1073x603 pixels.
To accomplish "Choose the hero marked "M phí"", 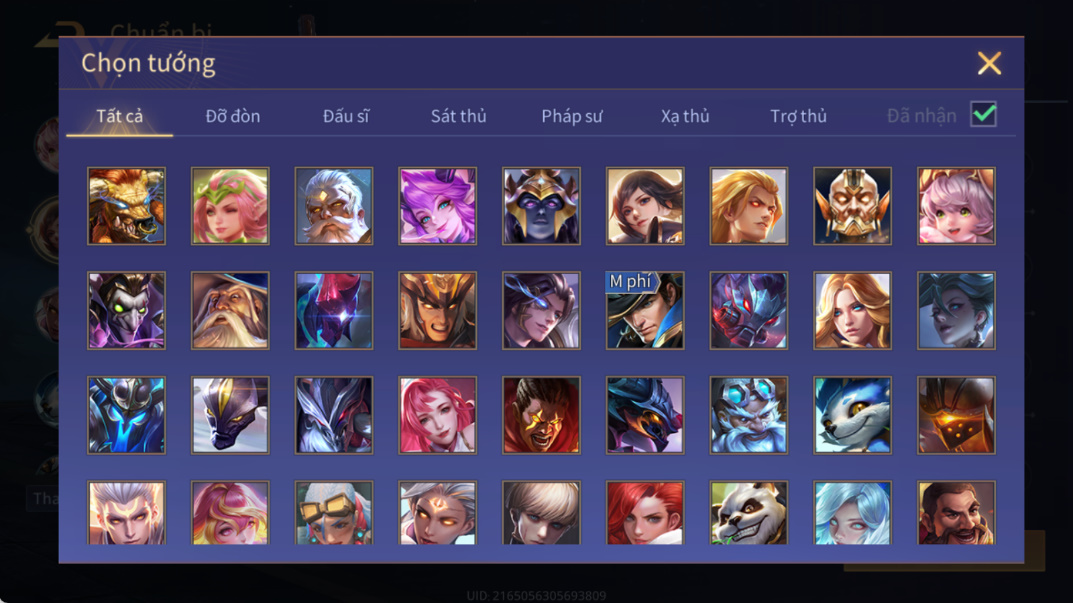I will coord(645,311).
